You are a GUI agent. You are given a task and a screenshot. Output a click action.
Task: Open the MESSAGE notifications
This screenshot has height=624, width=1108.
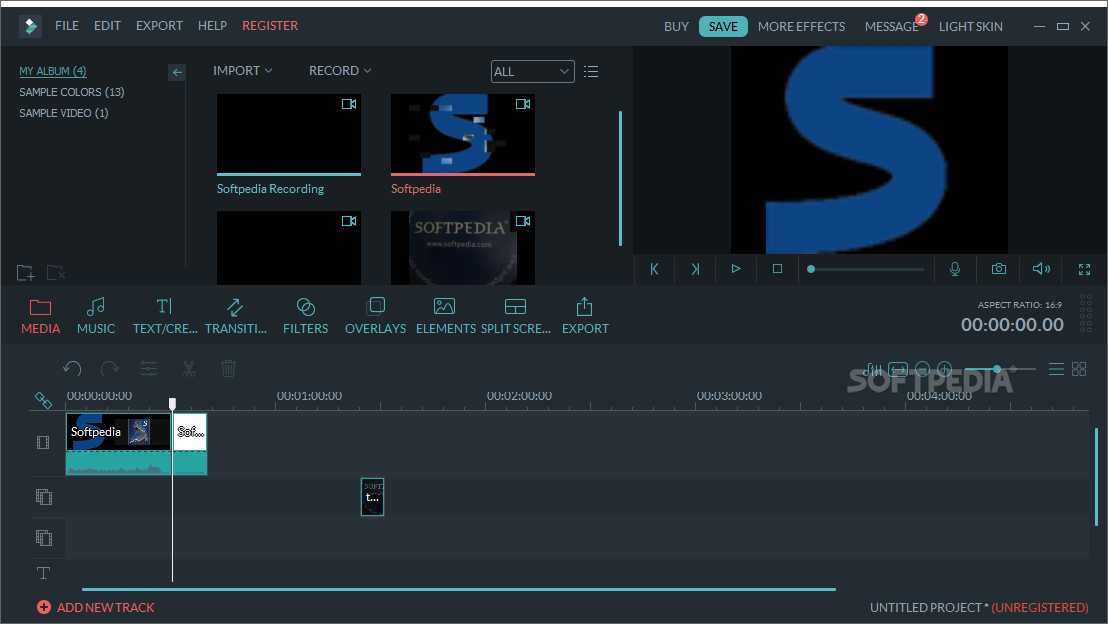coord(892,27)
